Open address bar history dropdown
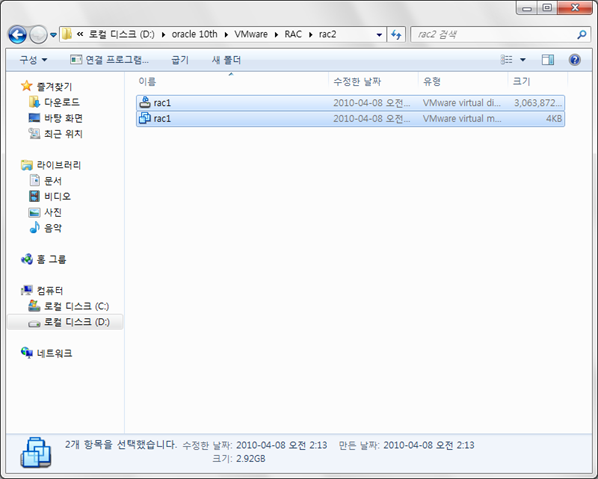This screenshot has width=598, height=479. [379, 35]
